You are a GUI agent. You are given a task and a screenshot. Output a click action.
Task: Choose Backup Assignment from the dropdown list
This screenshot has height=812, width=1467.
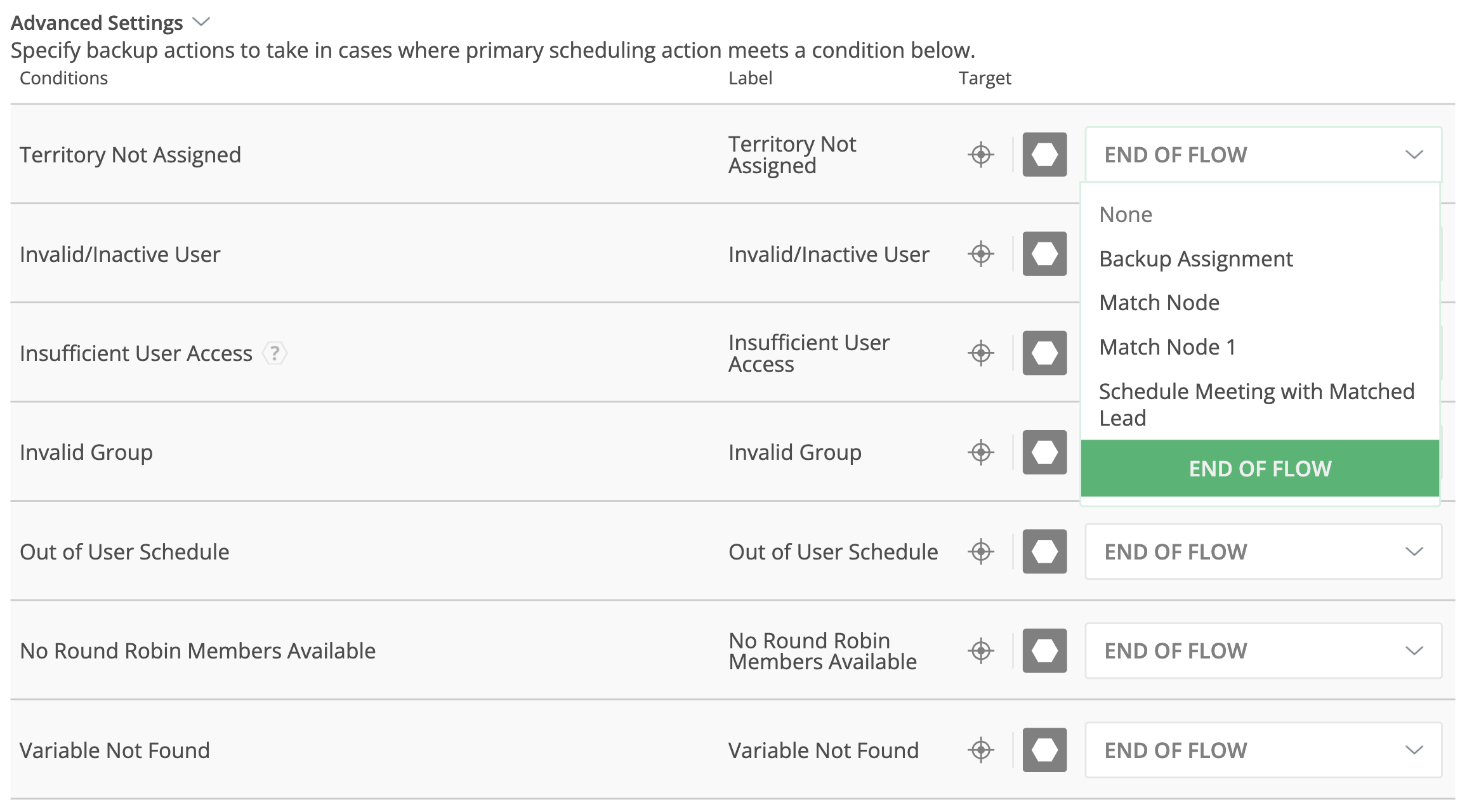pyautogui.click(x=1195, y=259)
